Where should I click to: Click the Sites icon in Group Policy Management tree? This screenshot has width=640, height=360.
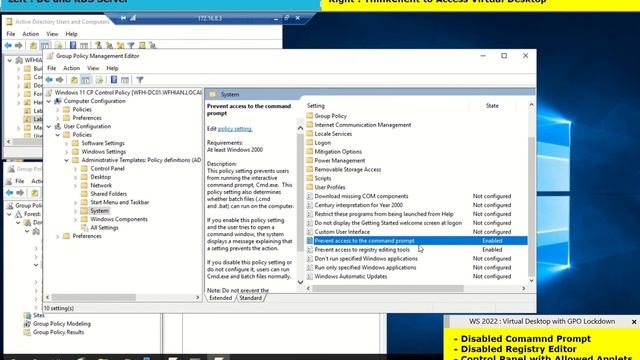point(27,315)
